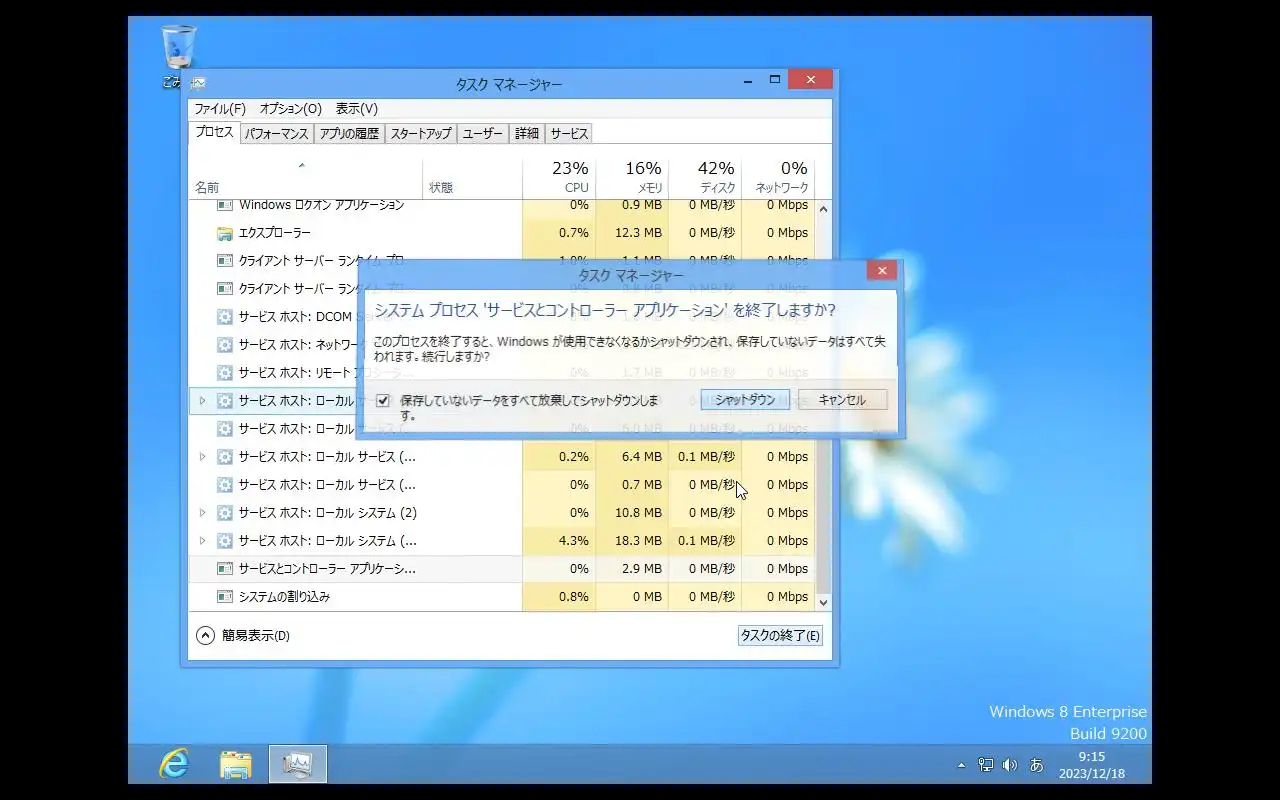Select the プロセス tab
1280x800 pixels.
tap(214, 132)
